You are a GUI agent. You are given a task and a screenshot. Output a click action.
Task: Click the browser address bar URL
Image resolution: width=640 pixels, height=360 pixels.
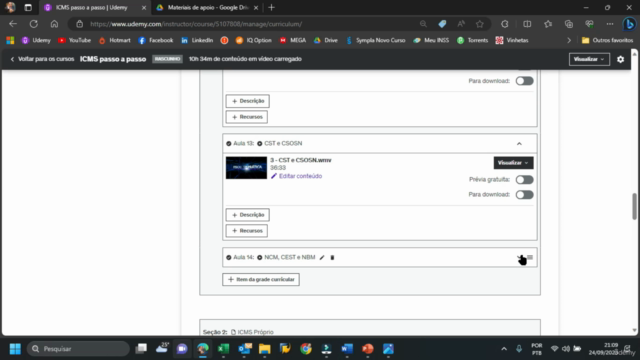point(196,24)
